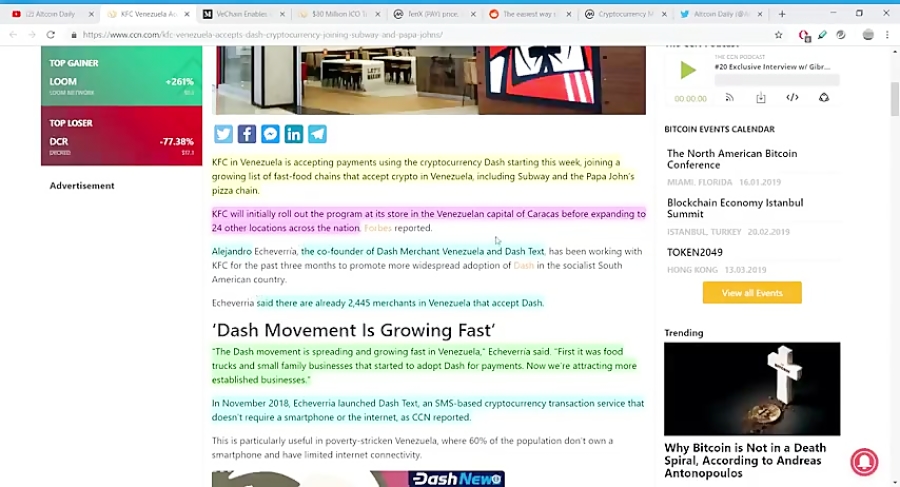Click the Advertisement label in sidebar
The image size is (900, 487).
click(x=82, y=185)
